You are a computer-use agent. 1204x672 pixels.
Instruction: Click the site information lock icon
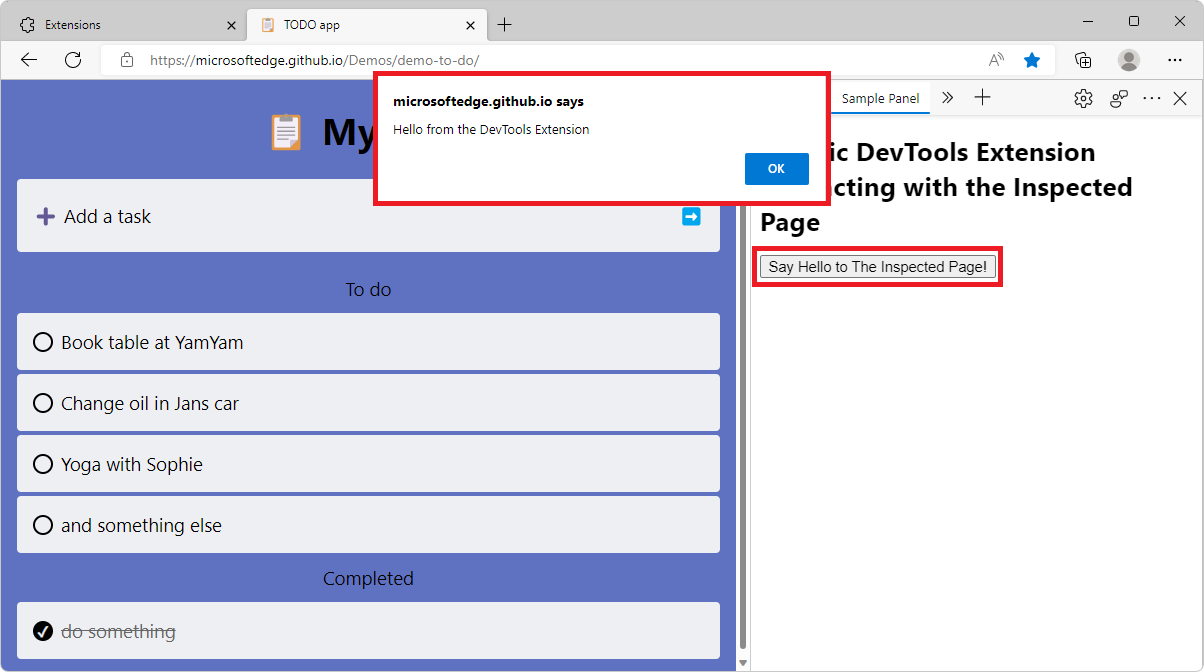click(126, 60)
